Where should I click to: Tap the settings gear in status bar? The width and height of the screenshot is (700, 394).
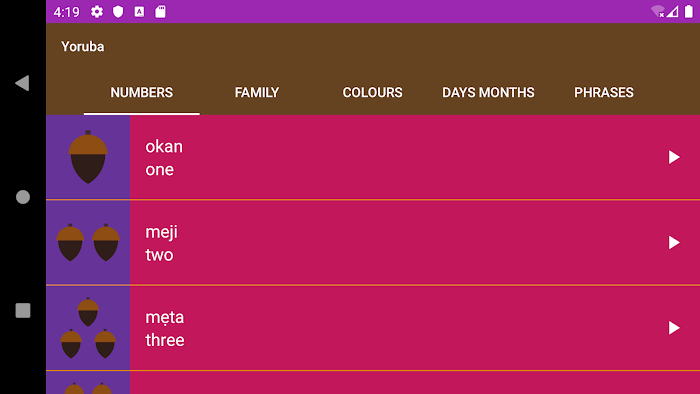click(x=97, y=12)
